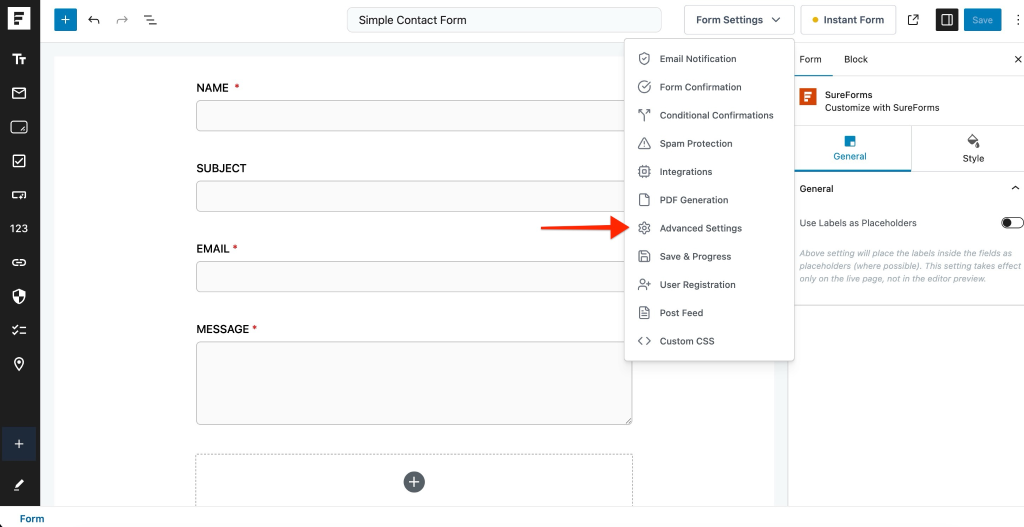Collapse the Form Settings dropdown
This screenshot has width=1024, height=527.
[738, 20]
